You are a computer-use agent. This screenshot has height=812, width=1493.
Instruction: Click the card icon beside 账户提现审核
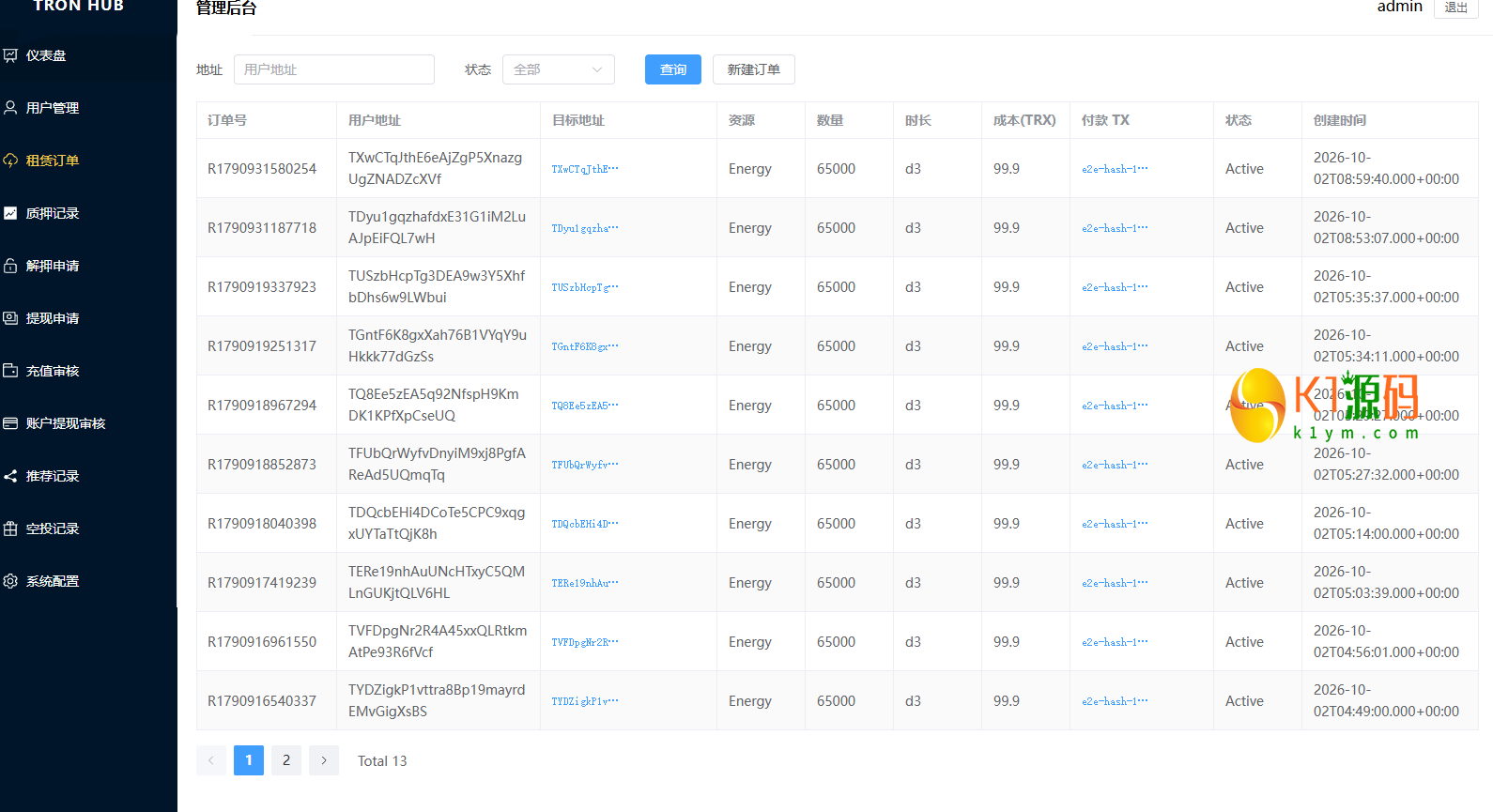tap(10, 423)
